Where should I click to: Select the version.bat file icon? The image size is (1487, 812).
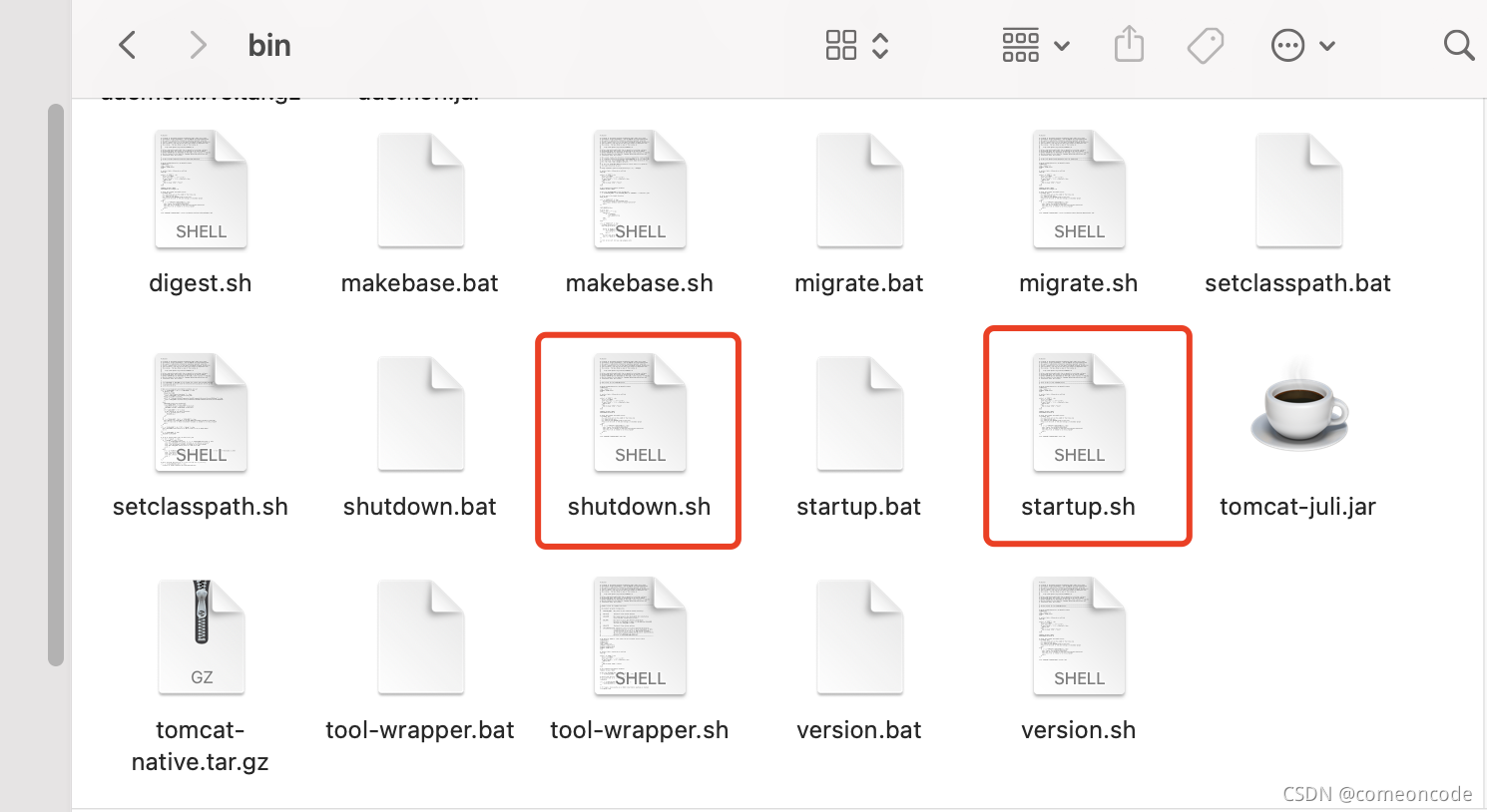point(859,636)
